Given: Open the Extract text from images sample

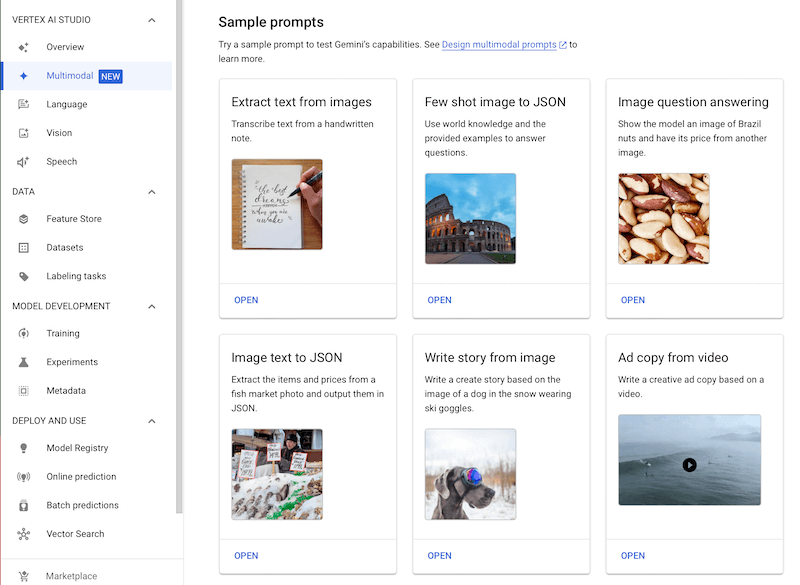Looking at the screenshot, I should [x=245, y=300].
